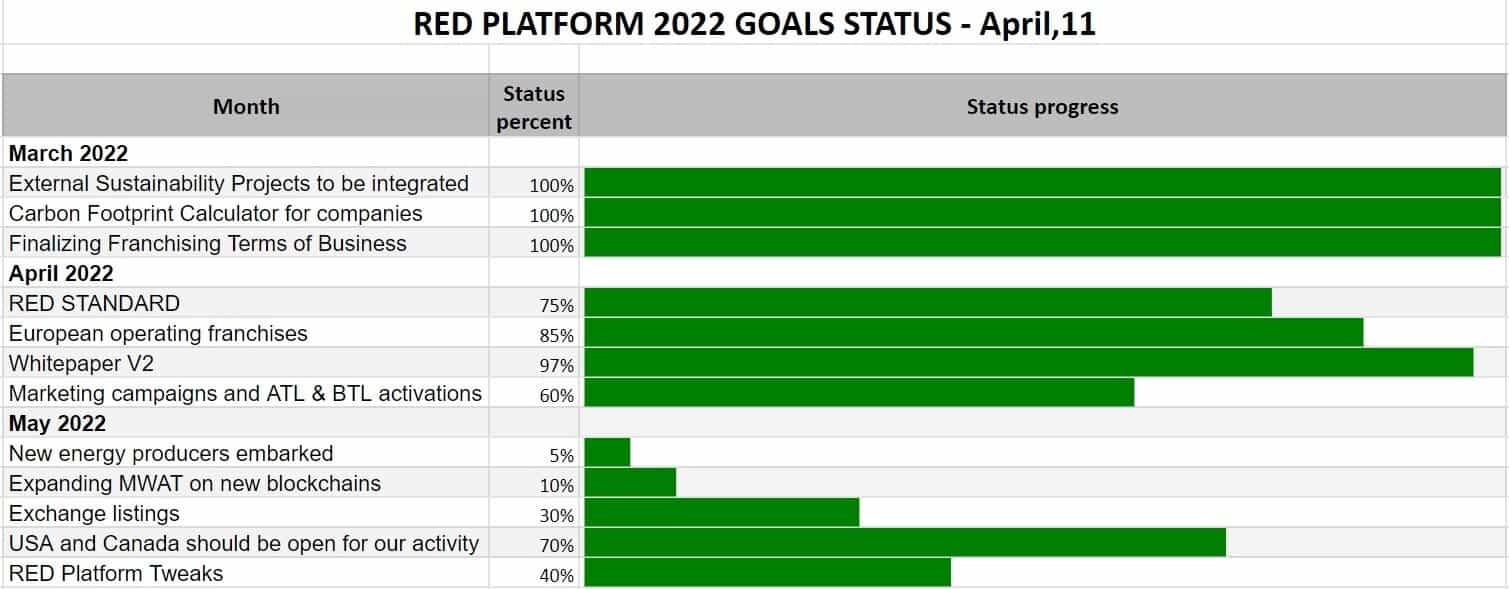Select the USA and Canada should be open cell
This screenshot has width=1509, height=589.
click(x=246, y=543)
